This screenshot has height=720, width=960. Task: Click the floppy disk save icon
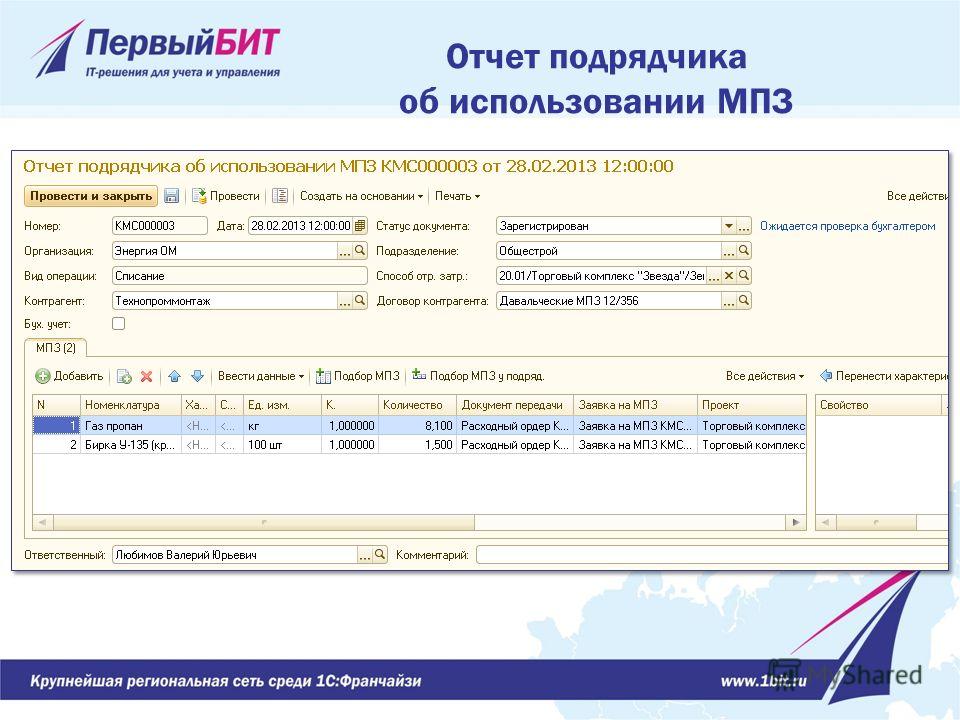tap(171, 196)
